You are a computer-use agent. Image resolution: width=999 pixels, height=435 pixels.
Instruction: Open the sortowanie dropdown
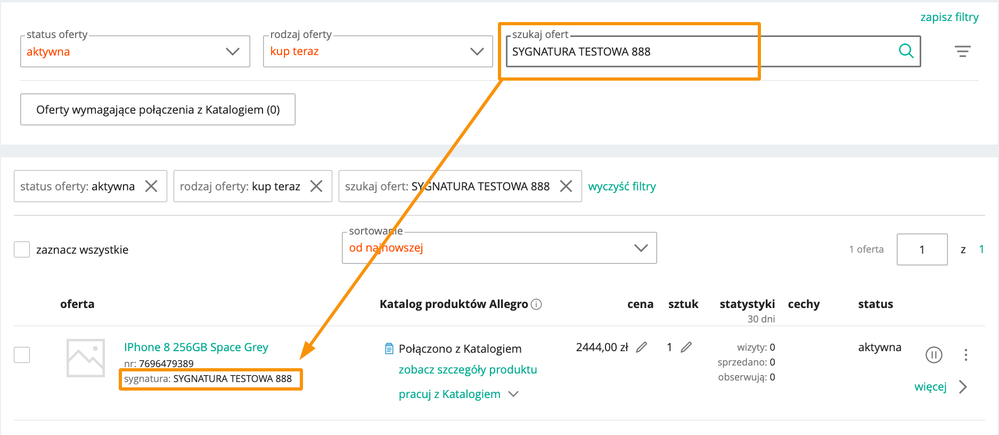(x=499, y=248)
